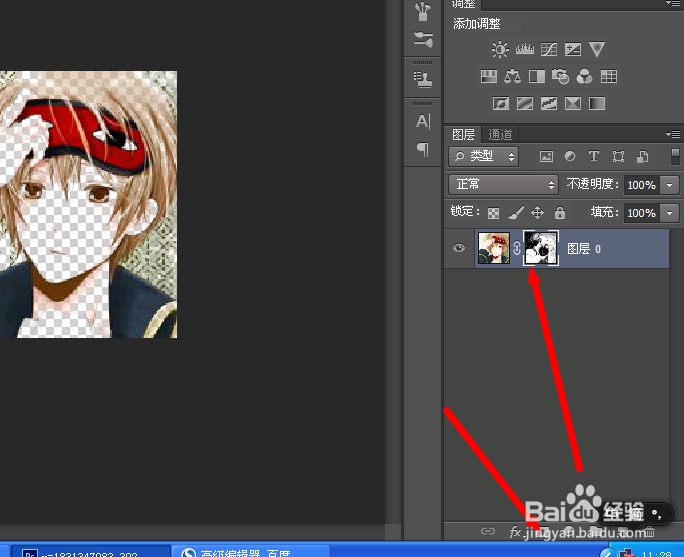
Task: Filter layers by shape layers
Action: click(x=618, y=157)
